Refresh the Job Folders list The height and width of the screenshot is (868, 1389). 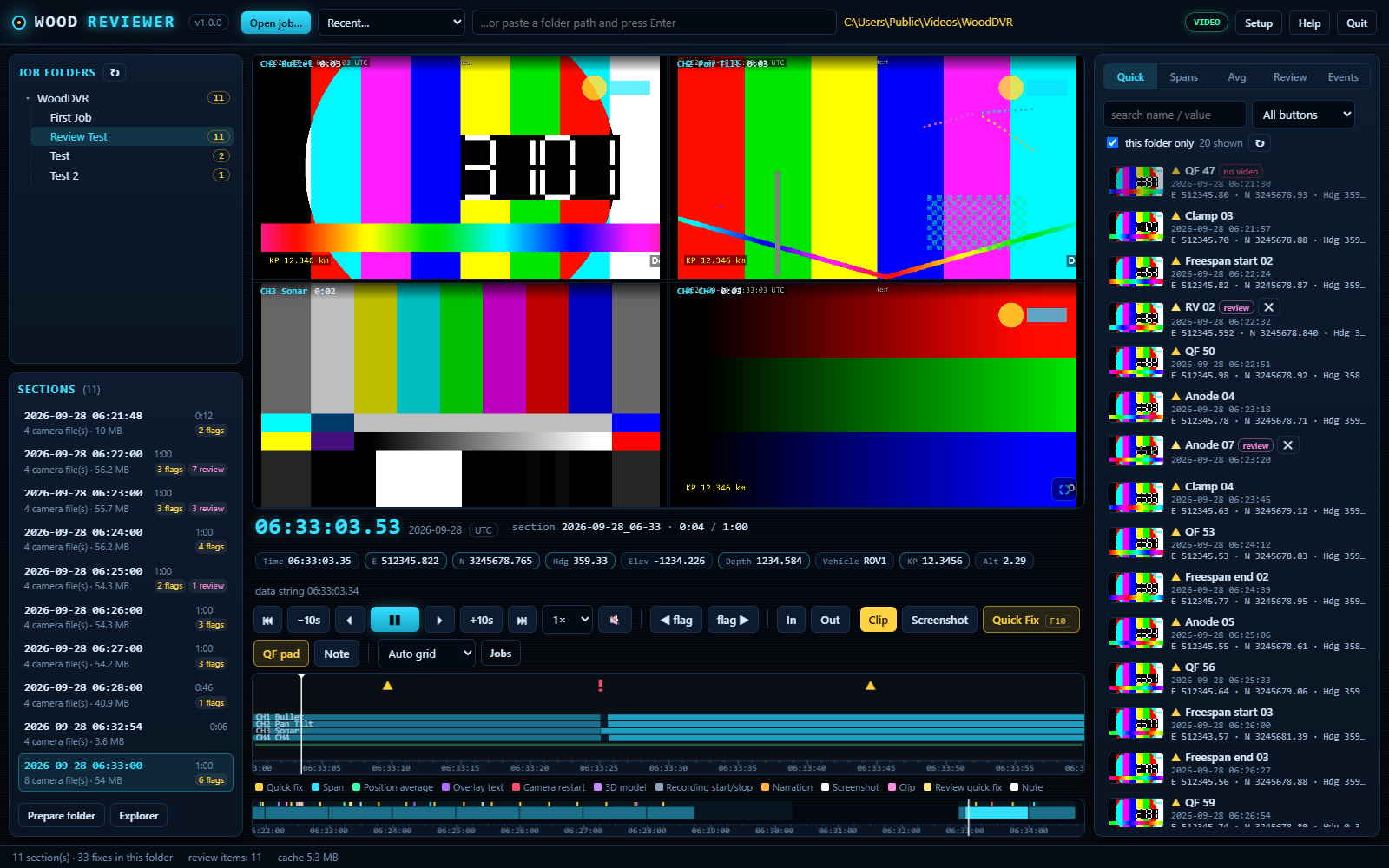(115, 73)
